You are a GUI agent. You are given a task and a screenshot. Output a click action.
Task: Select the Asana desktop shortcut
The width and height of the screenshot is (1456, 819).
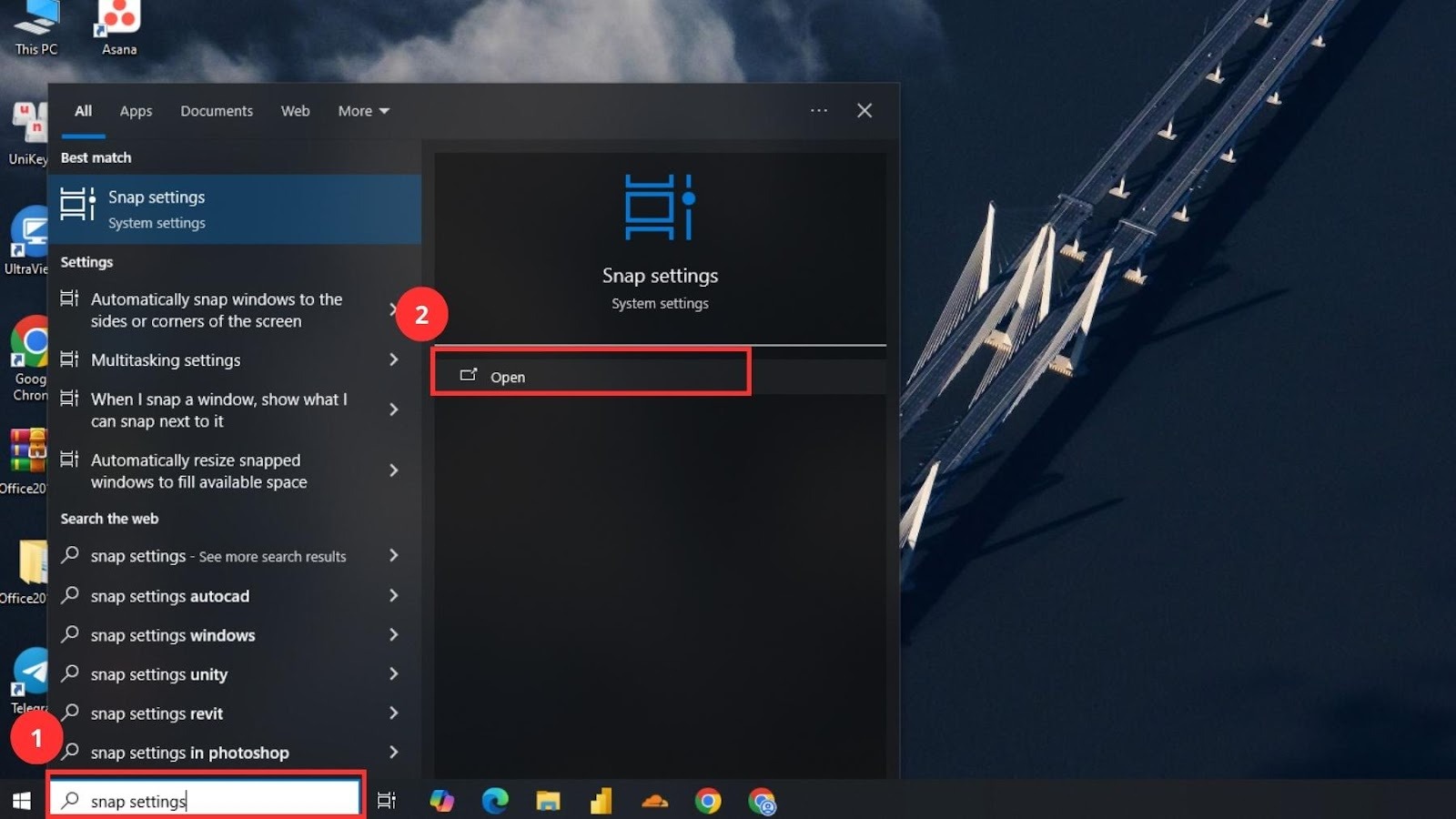coord(119,29)
